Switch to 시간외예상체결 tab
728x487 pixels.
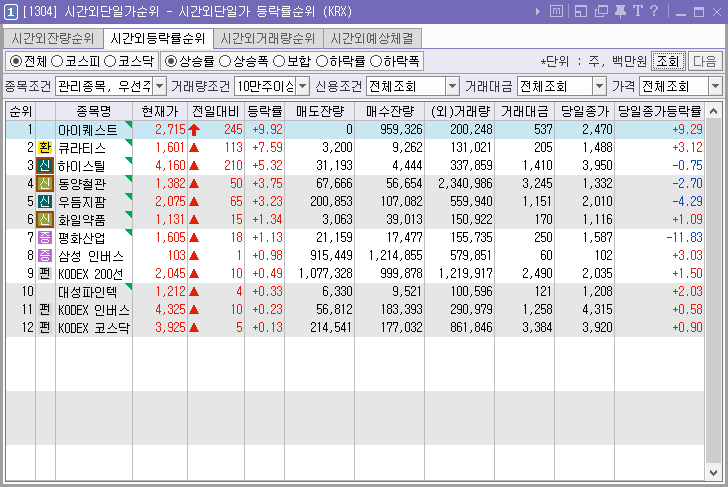click(x=372, y=39)
